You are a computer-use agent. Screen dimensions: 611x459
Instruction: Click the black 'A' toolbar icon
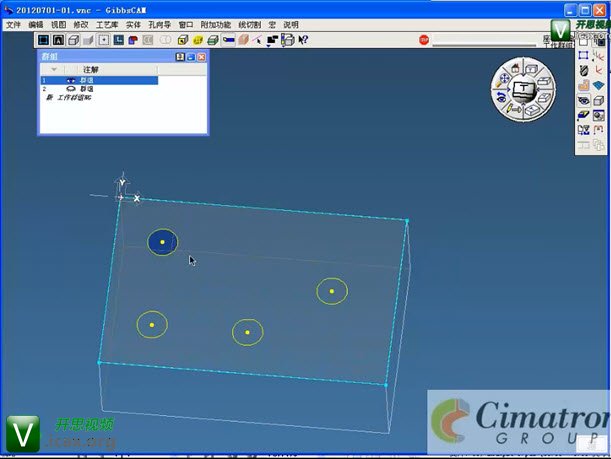pyautogui.click(x=58, y=40)
